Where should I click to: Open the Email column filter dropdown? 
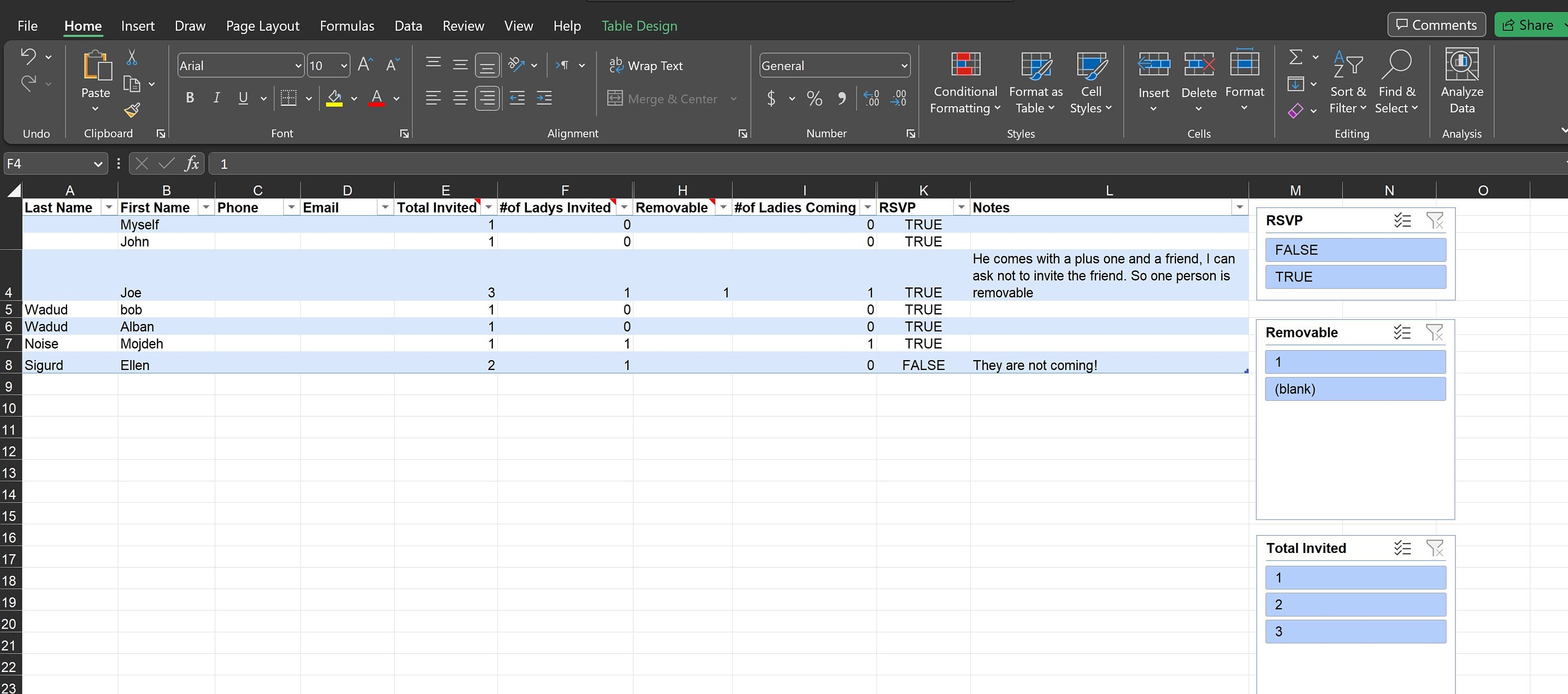point(385,207)
